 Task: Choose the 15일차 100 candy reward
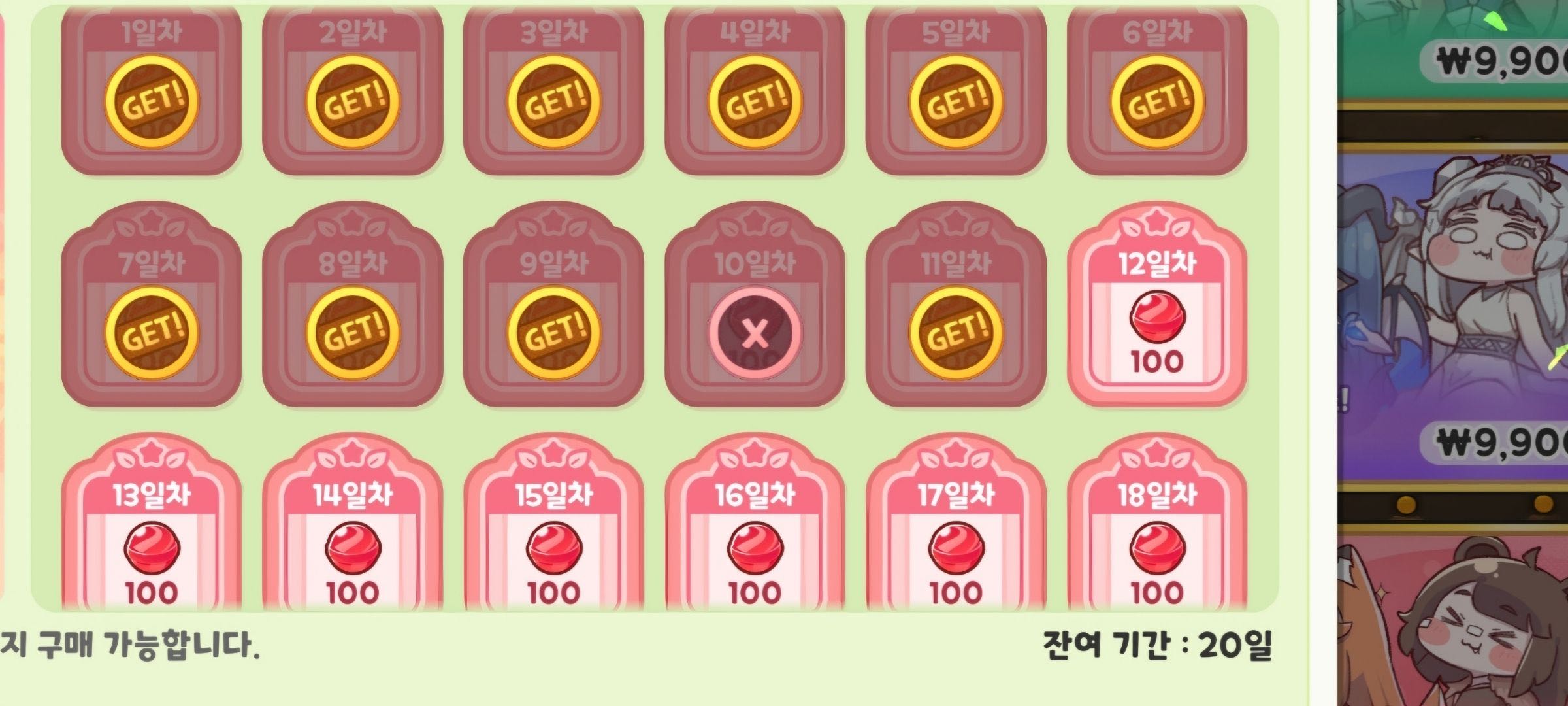(554, 523)
